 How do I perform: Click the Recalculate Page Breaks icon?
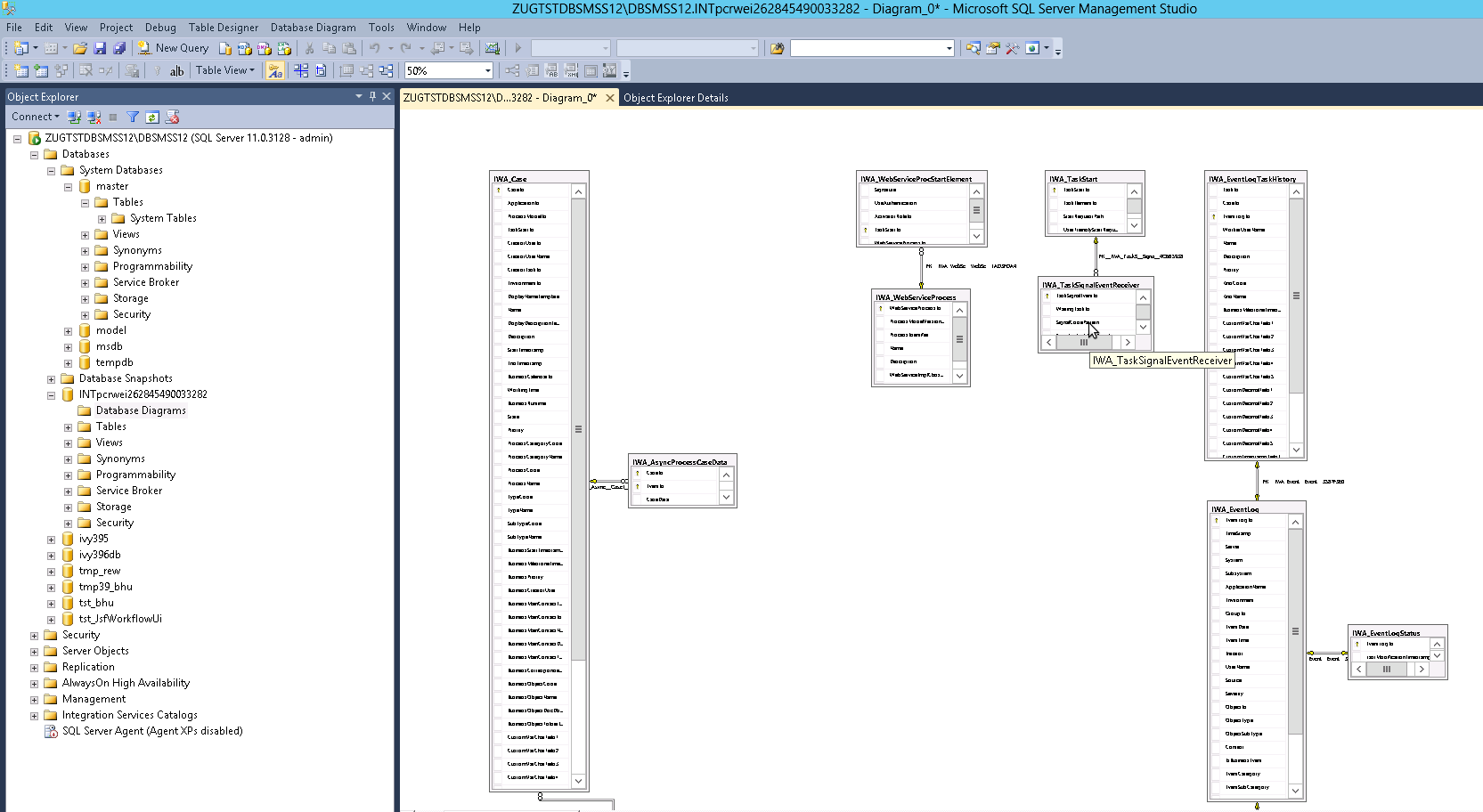[321, 70]
